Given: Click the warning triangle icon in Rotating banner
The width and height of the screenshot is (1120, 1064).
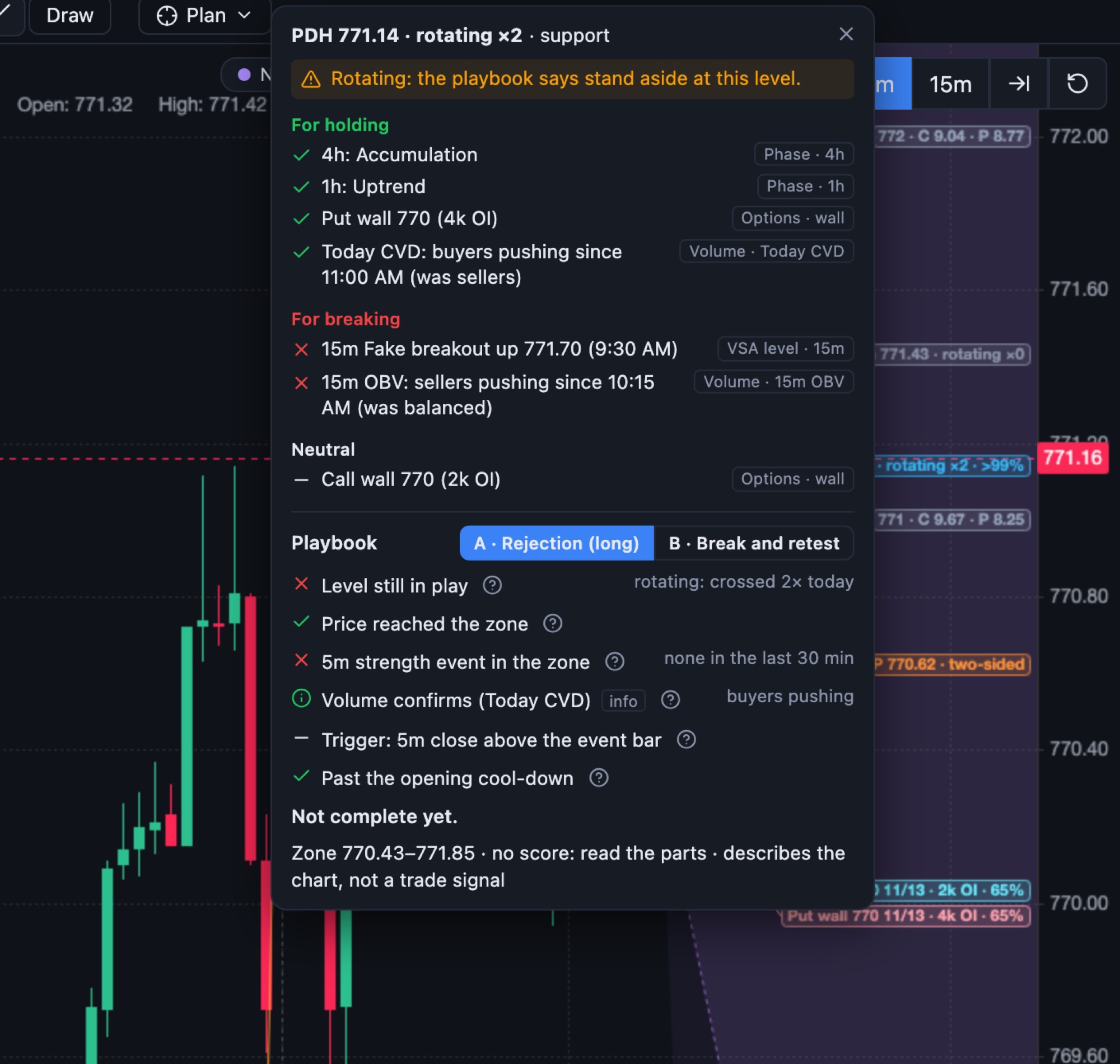Looking at the screenshot, I should coord(311,80).
